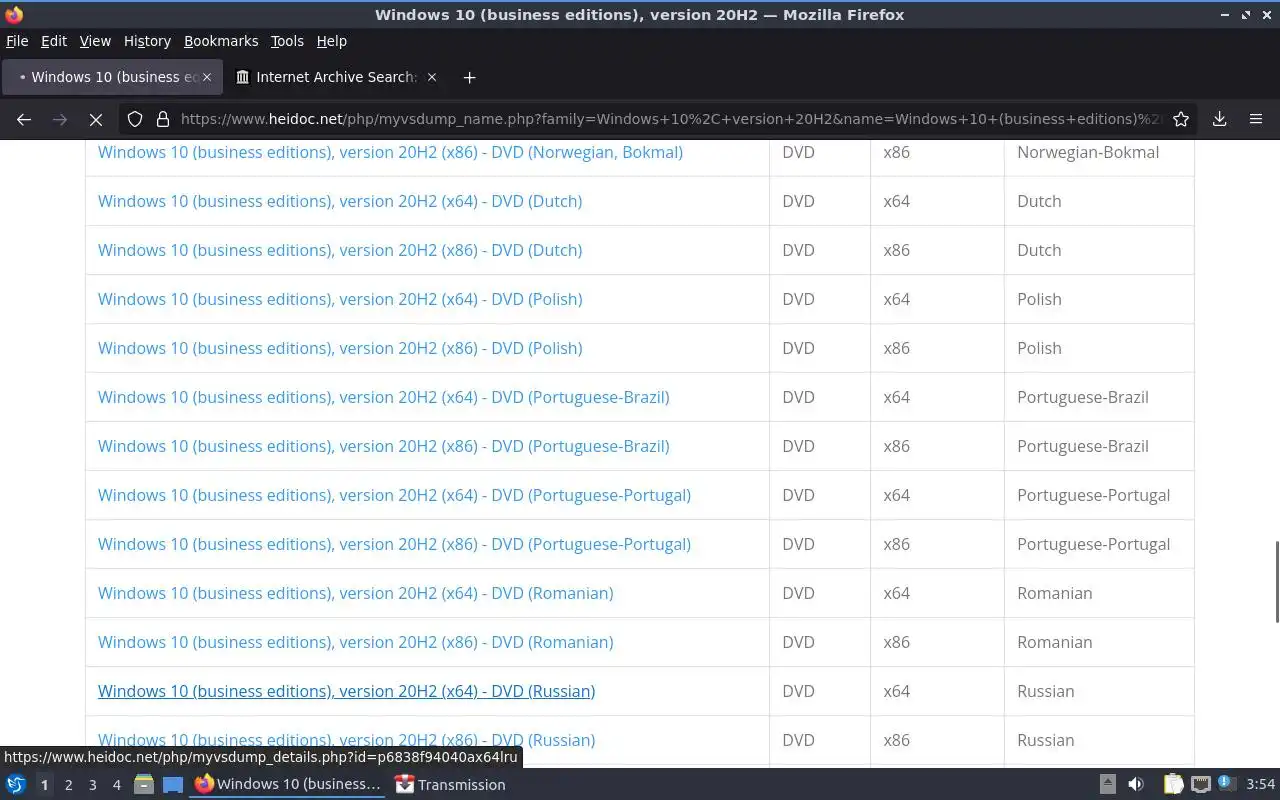
Task: Open the x86 Dutch DVD link
Action: point(340,250)
